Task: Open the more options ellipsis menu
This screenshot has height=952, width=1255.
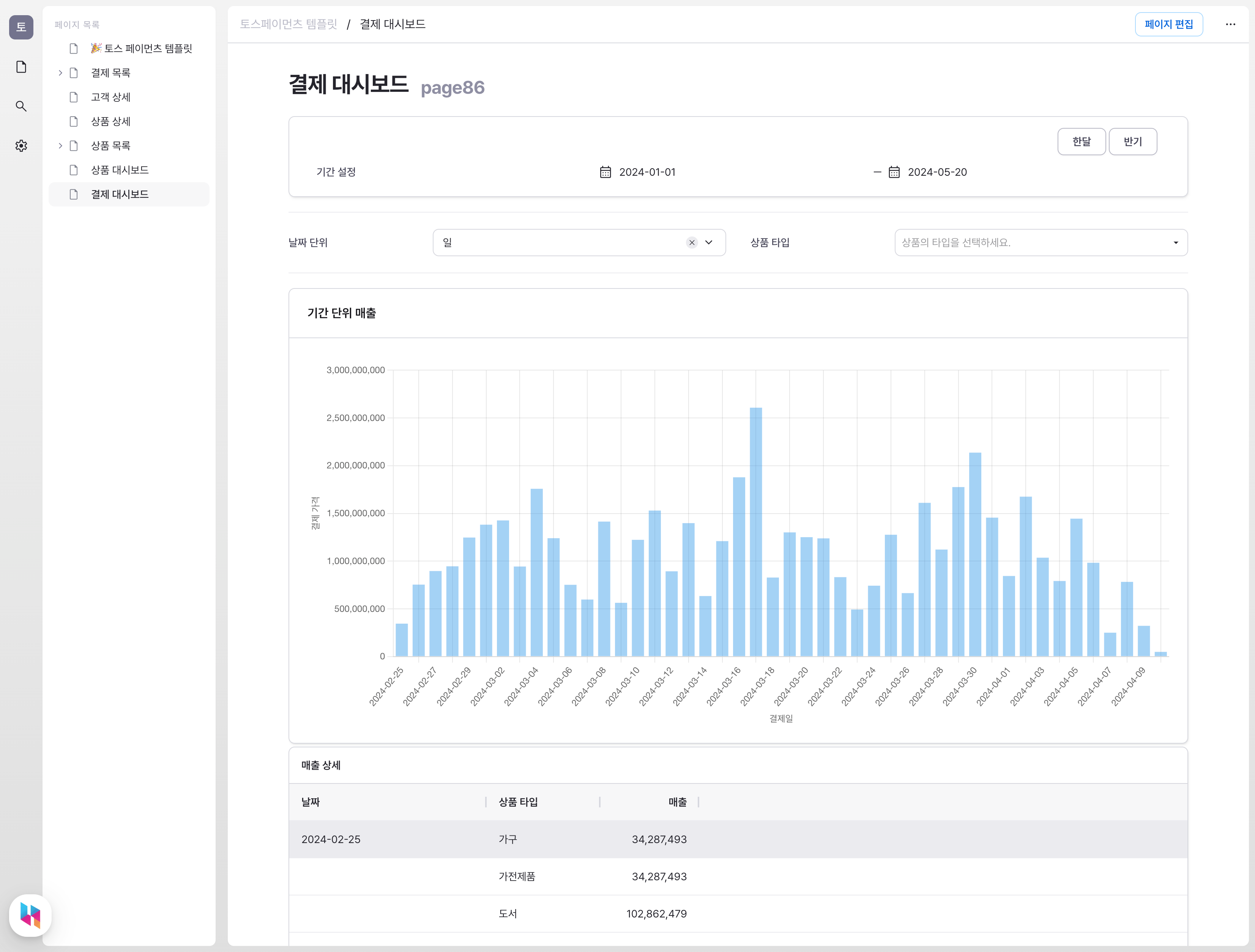Action: 1230,24
